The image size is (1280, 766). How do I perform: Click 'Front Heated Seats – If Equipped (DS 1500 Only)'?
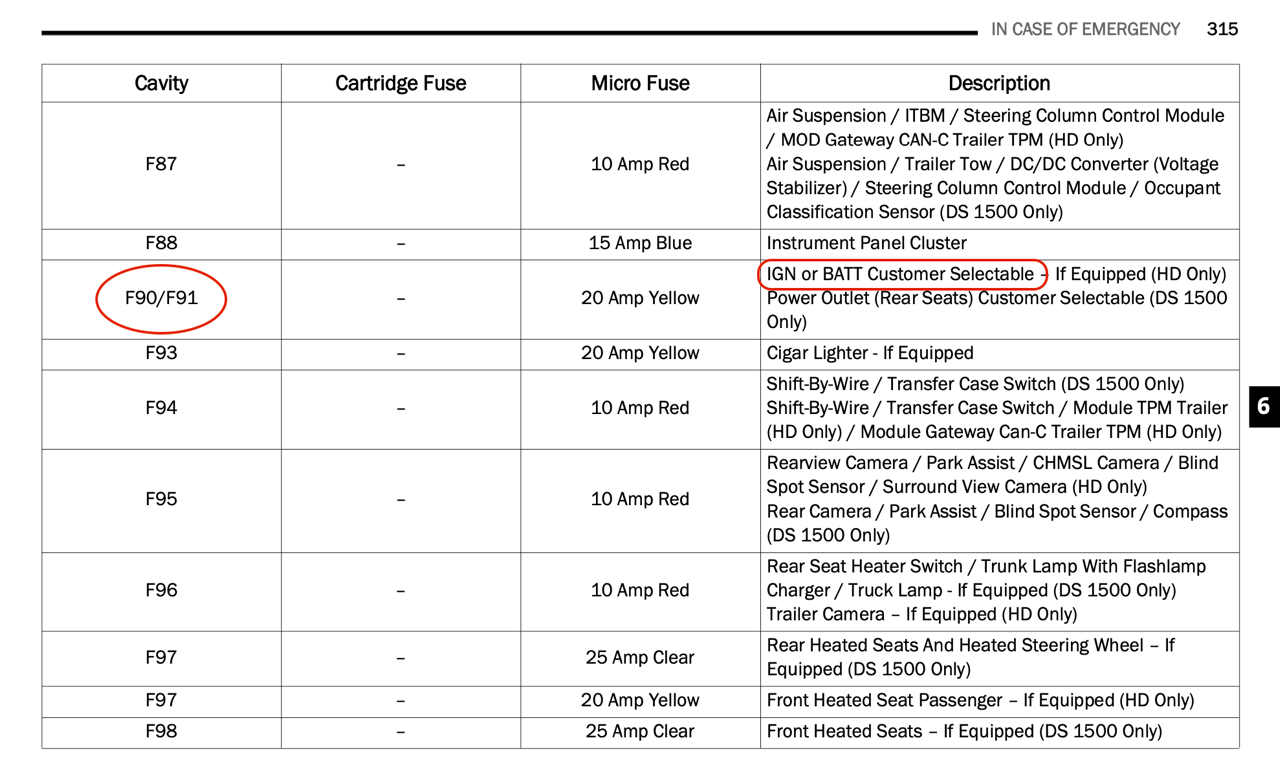(x=964, y=731)
